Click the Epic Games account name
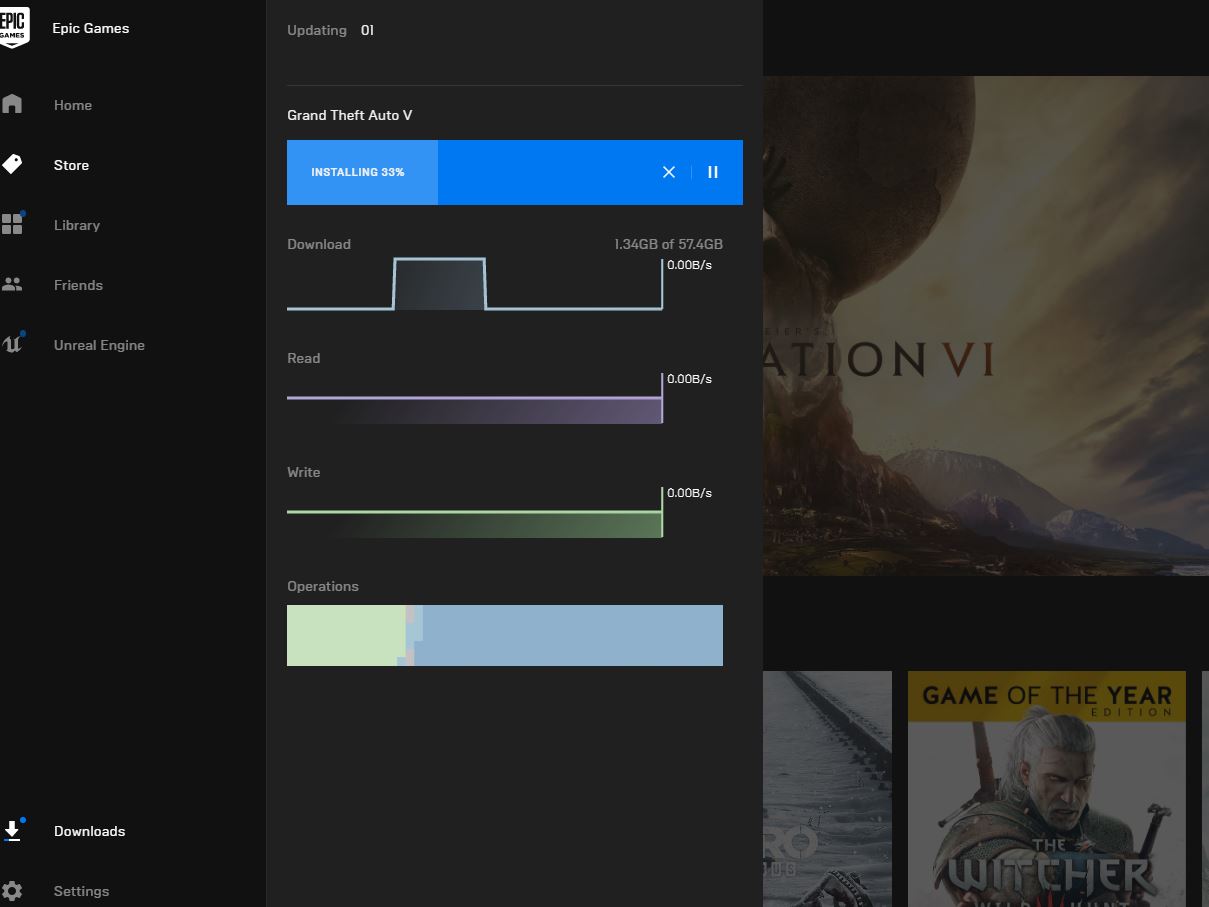 [90, 28]
